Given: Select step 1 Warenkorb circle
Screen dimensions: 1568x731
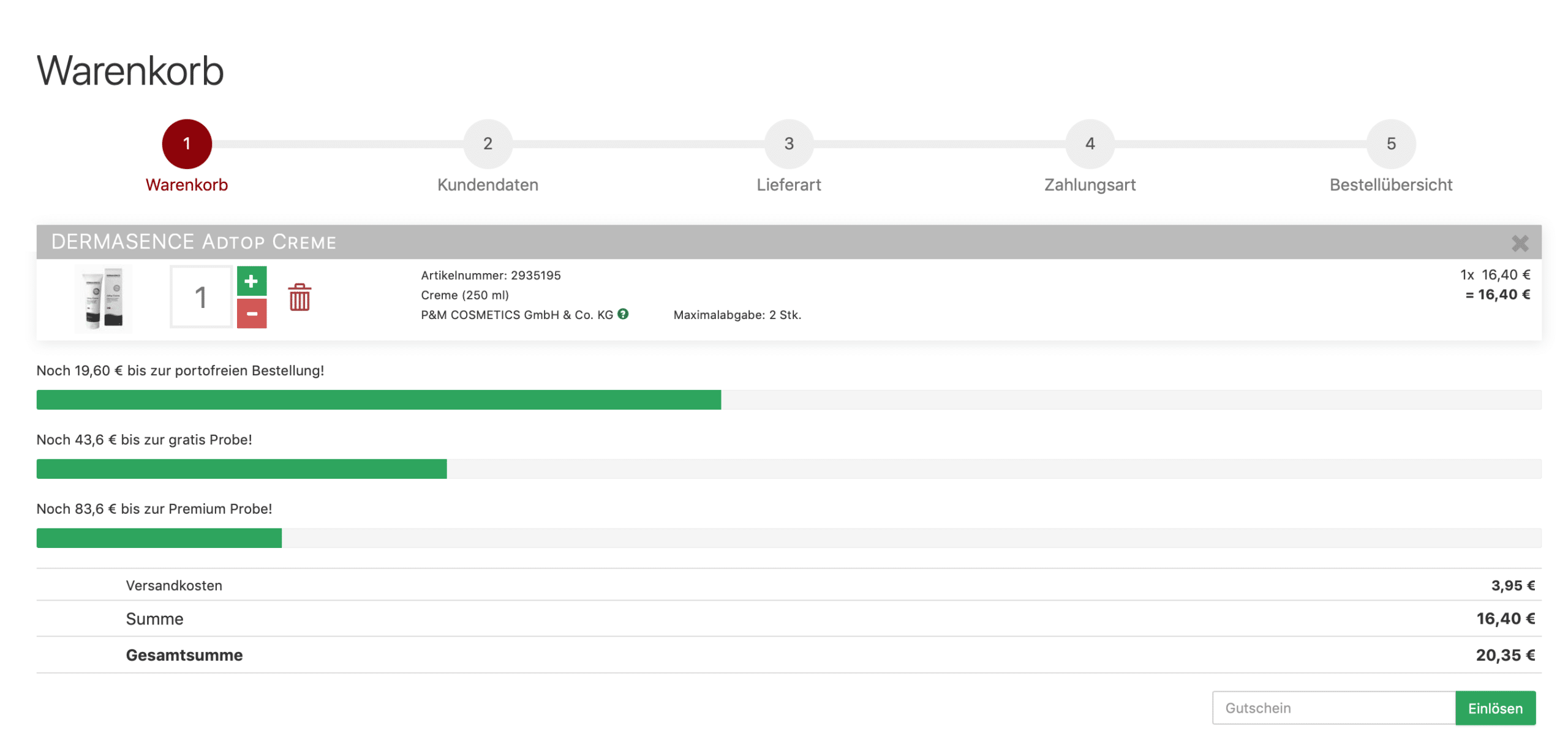Looking at the screenshot, I should click(x=186, y=143).
